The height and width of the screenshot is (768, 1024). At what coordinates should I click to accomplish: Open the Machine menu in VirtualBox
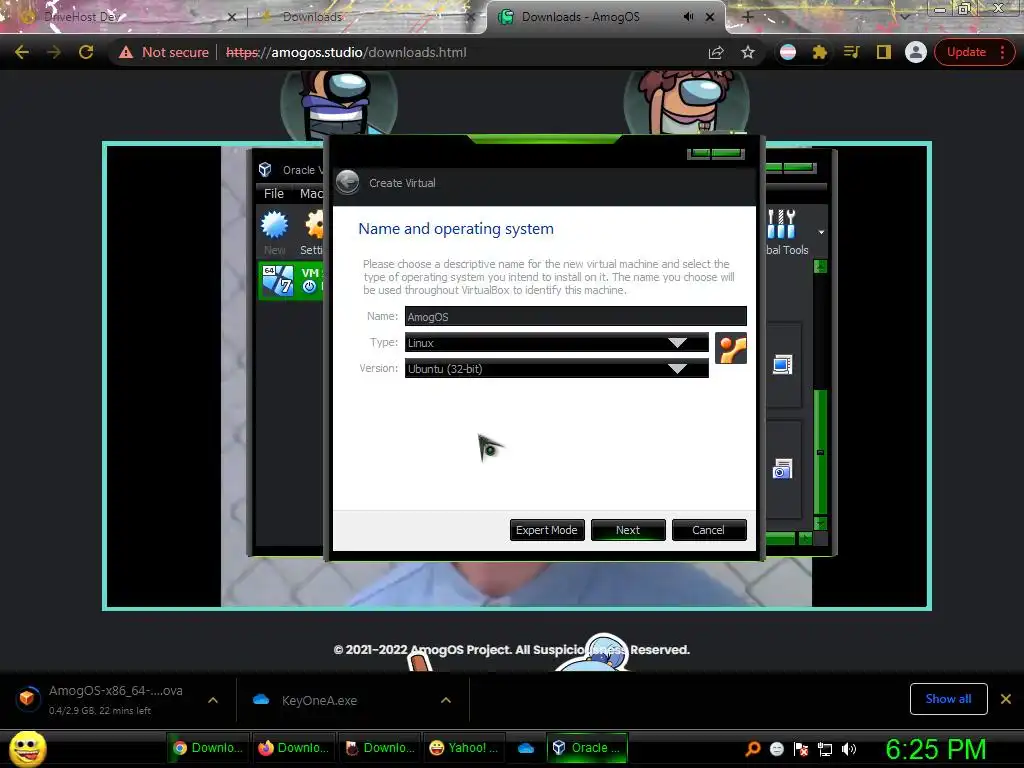(311, 193)
